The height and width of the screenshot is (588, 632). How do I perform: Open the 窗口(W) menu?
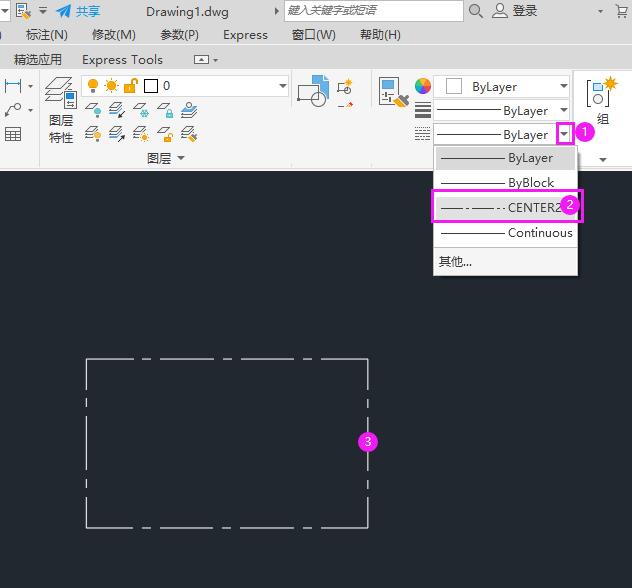(314, 35)
